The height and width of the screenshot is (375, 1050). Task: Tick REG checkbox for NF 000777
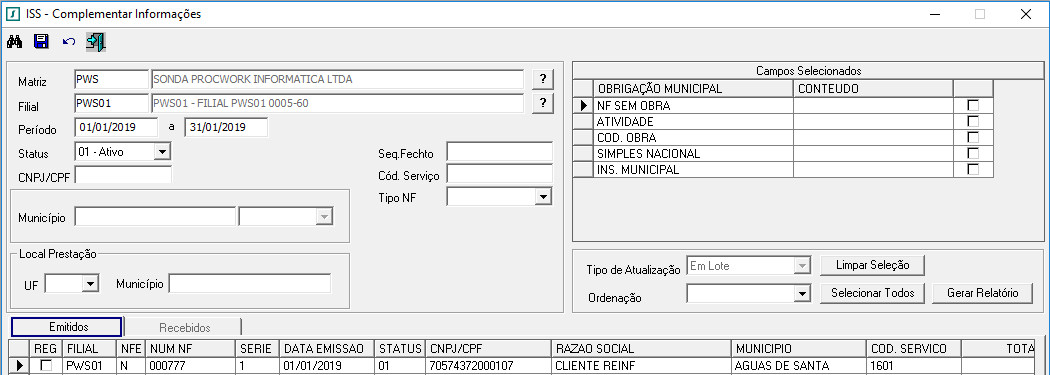46,366
